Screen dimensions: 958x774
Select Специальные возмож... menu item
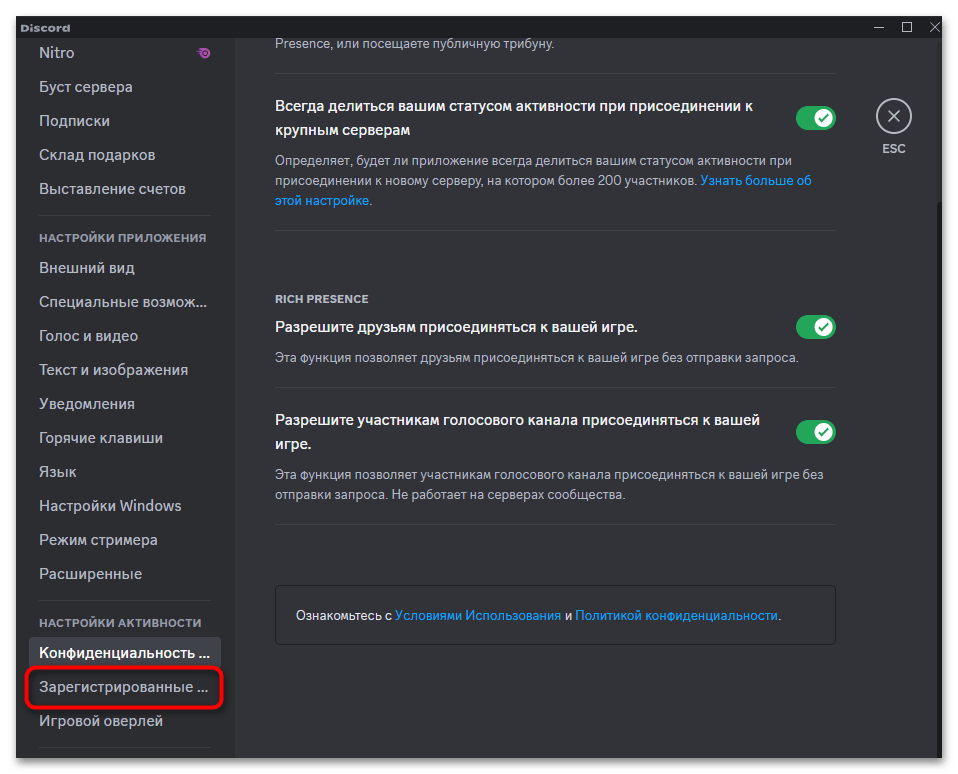[x=125, y=302]
